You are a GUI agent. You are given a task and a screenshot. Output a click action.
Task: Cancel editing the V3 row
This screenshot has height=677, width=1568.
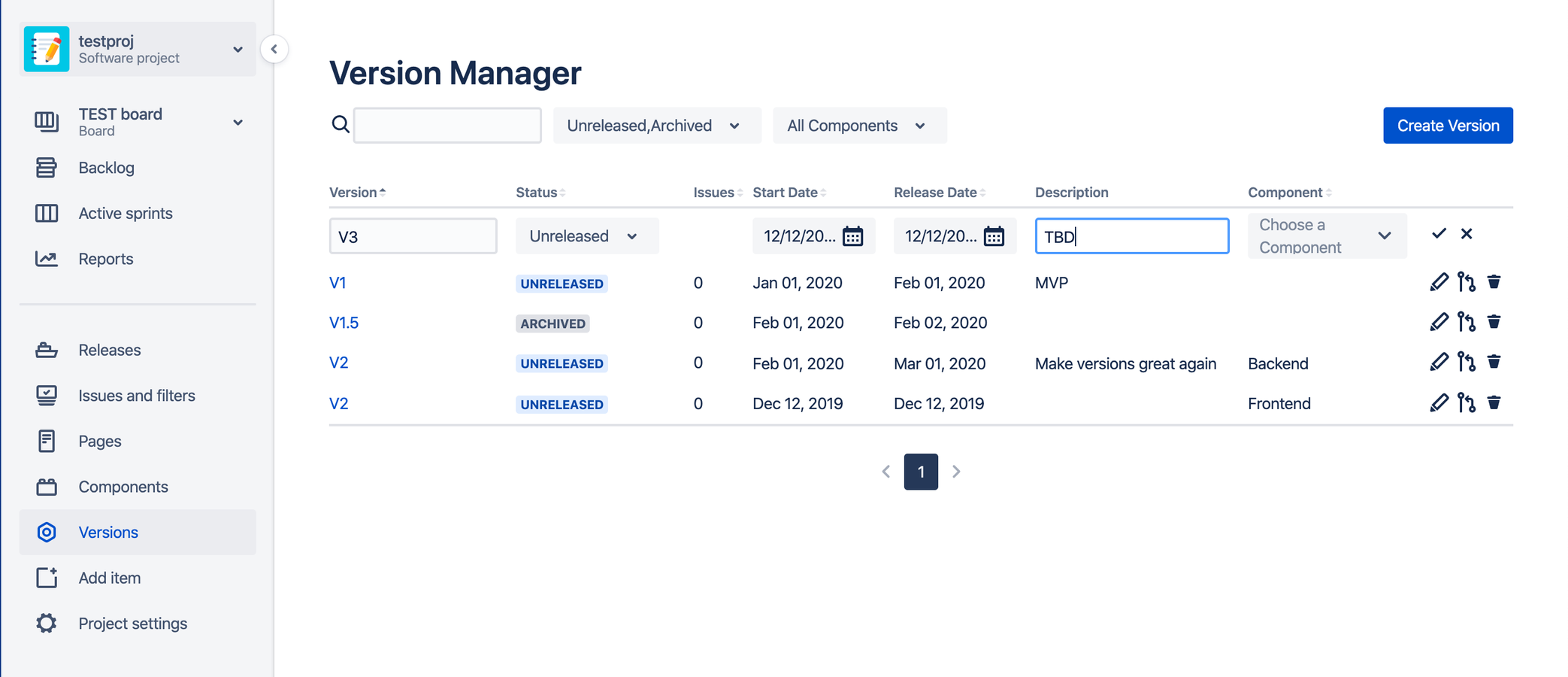pos(1467,234)
